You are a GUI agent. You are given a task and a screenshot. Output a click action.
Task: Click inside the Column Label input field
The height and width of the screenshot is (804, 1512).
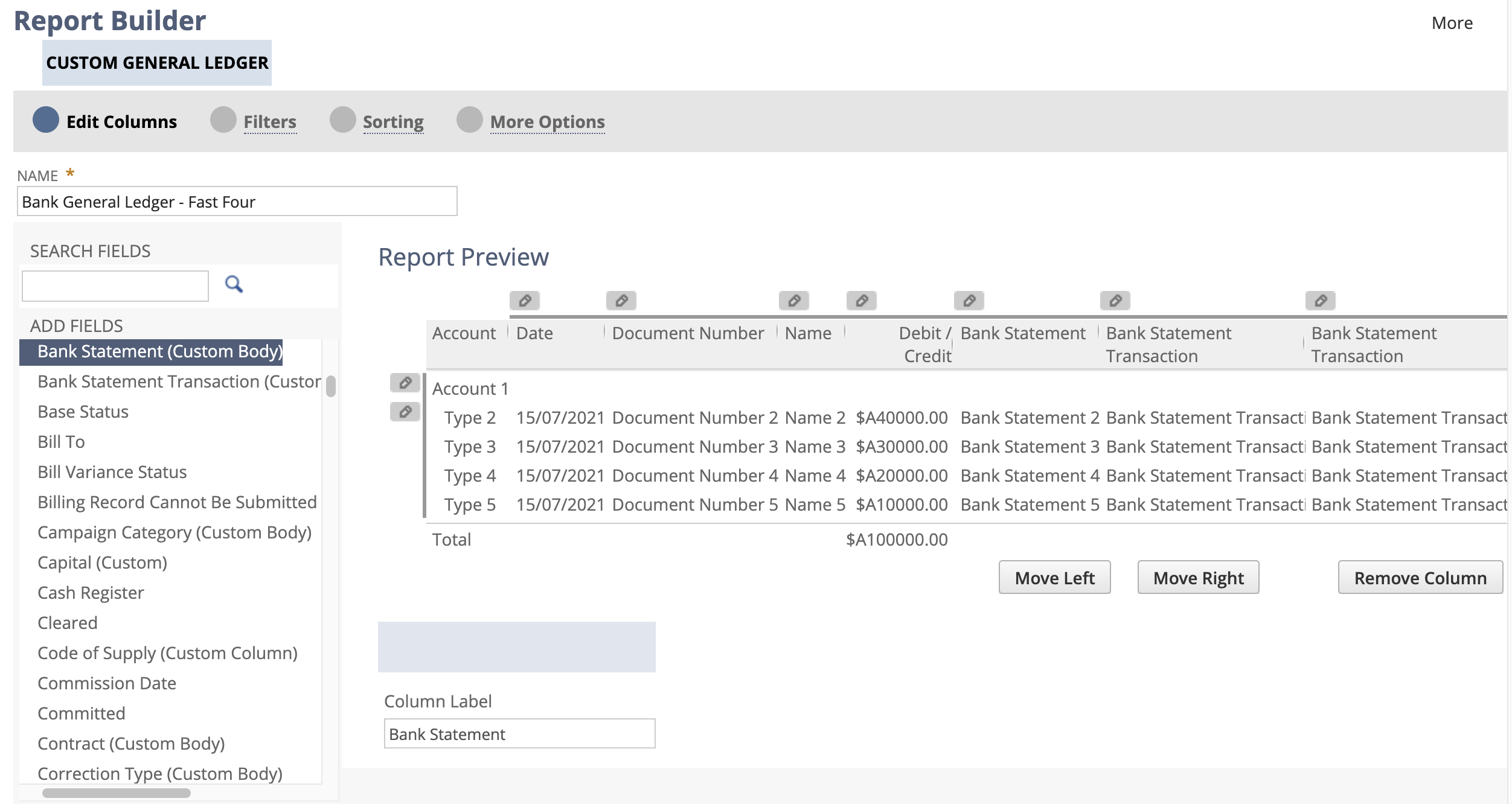pos(518,733)
